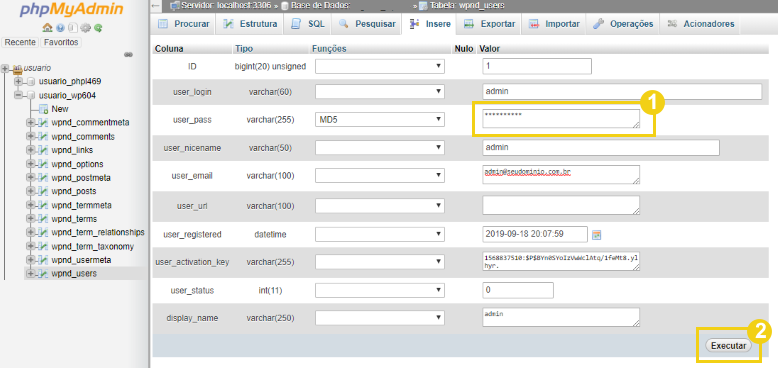Go to phpMyAdmin home via house icon
This screenshot has height=368, width=778.
[x=47, y=28]
